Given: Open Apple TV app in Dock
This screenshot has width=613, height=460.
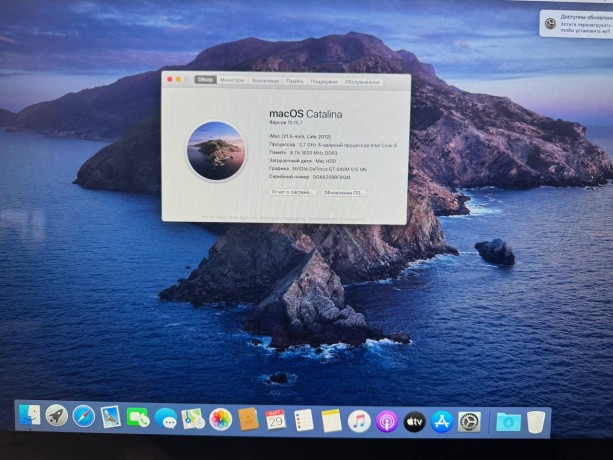Looking at the screenshot, I should [x=414, y=422].
